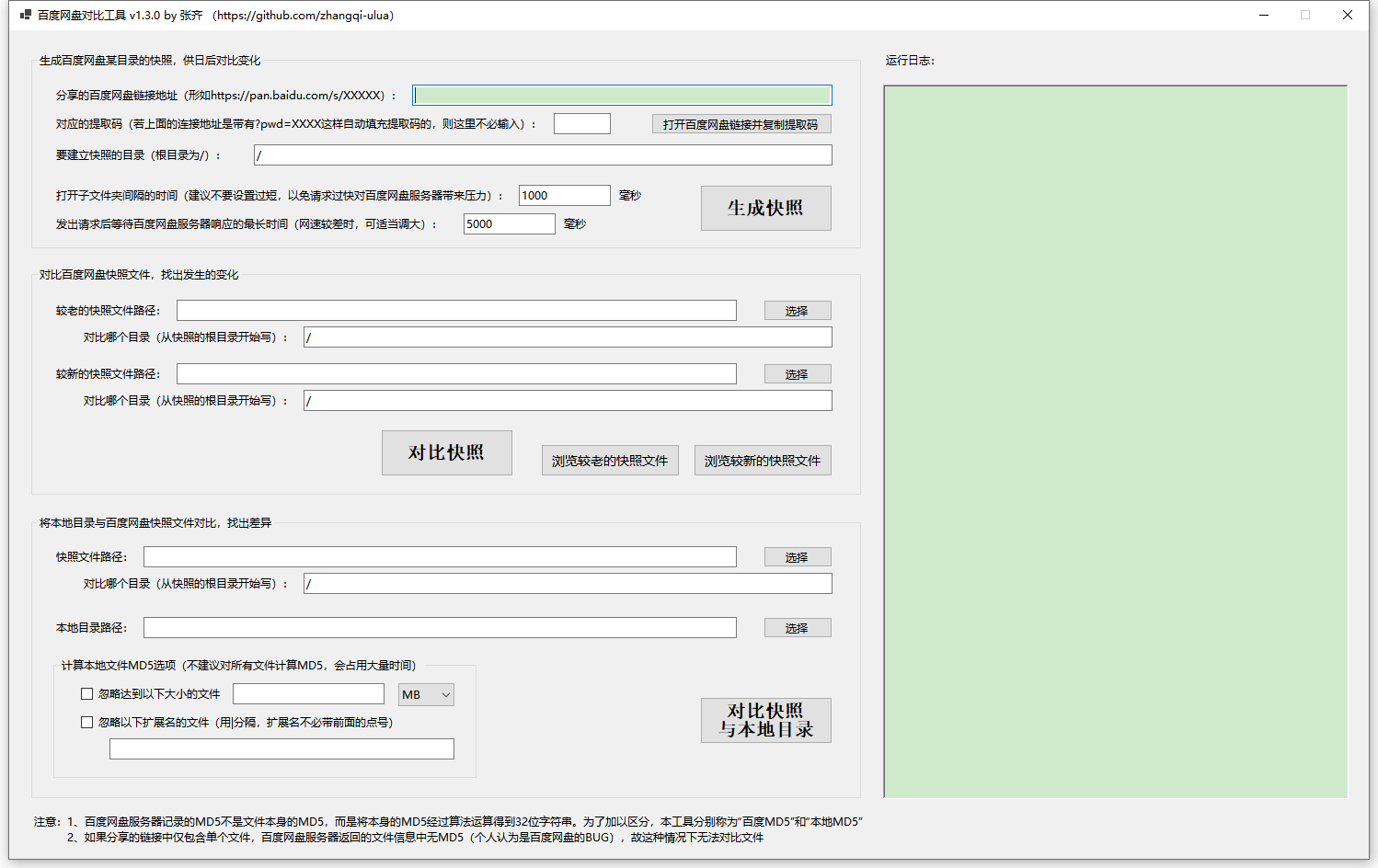Enable 忽略以下扩展名的文件 checkbox
This screenshot has height=868, width=1378.
pos(86,722)
